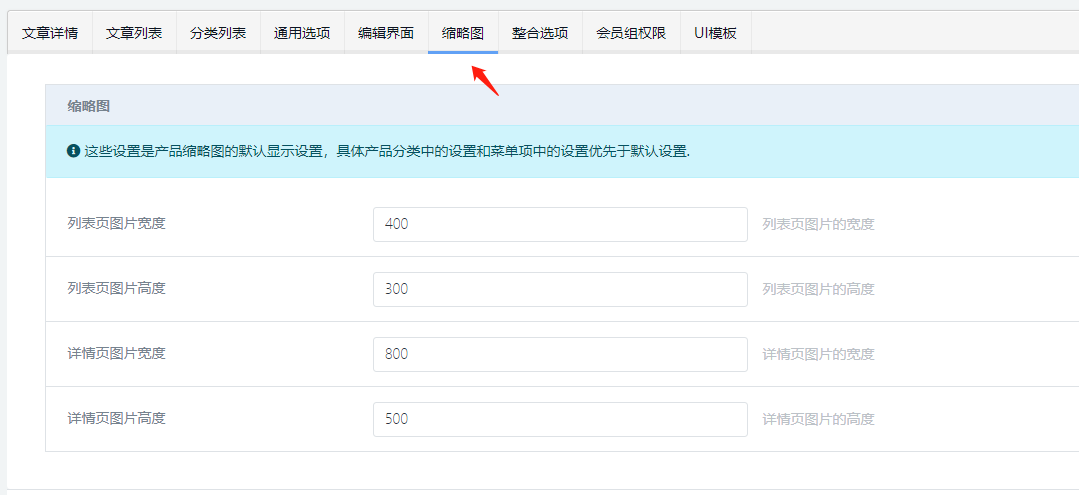Click the 列表页图片高度 field showing 300
The height and width of the screenshot is (495, 1079).
pyautogui.click(x=560, y=289)
